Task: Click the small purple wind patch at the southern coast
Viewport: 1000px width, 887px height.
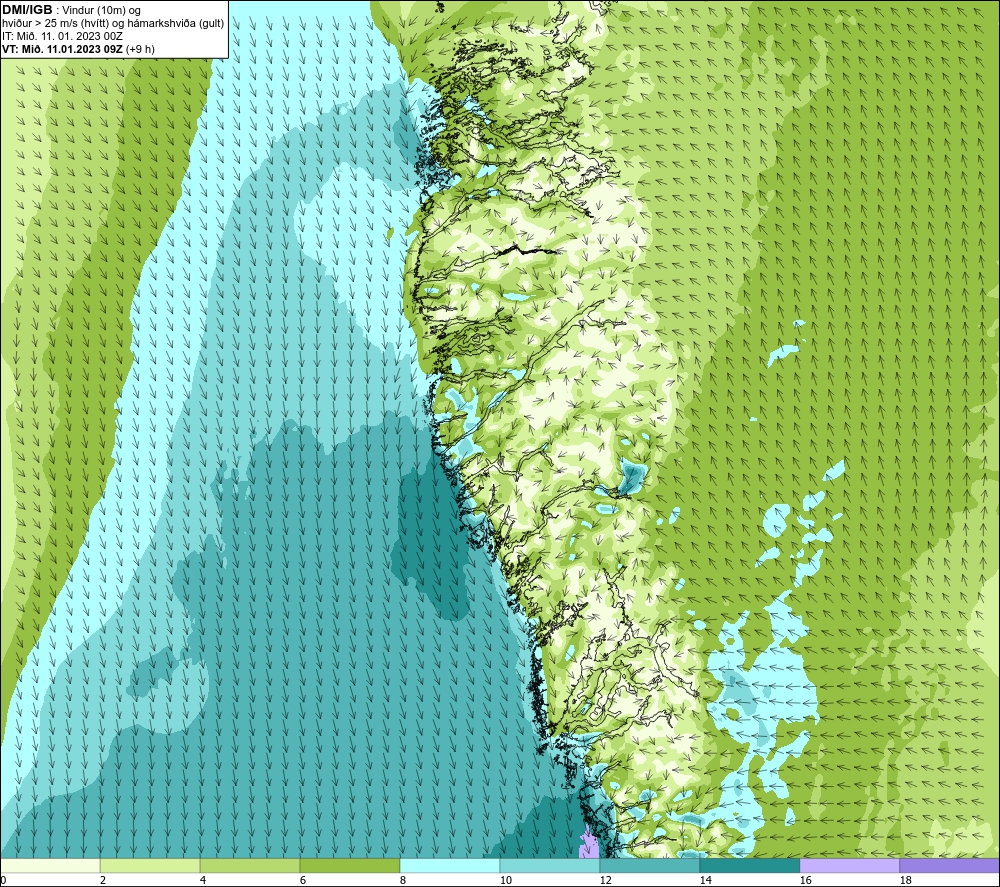Action: [x=588, y=843]
